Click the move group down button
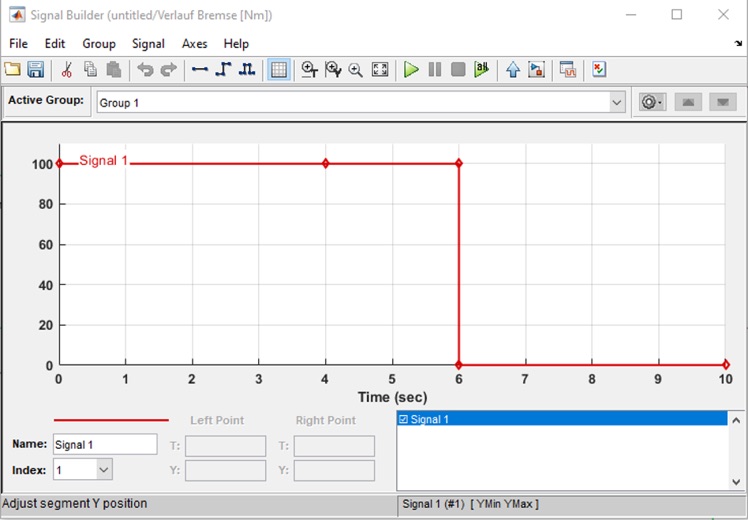This screenshot has height=520, width=748. 723,103
